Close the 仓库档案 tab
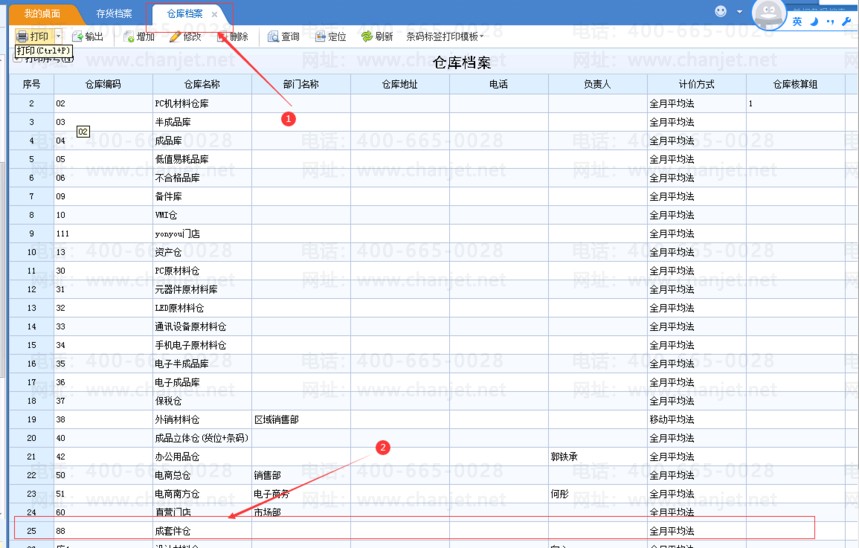 [x=214, y=14]
